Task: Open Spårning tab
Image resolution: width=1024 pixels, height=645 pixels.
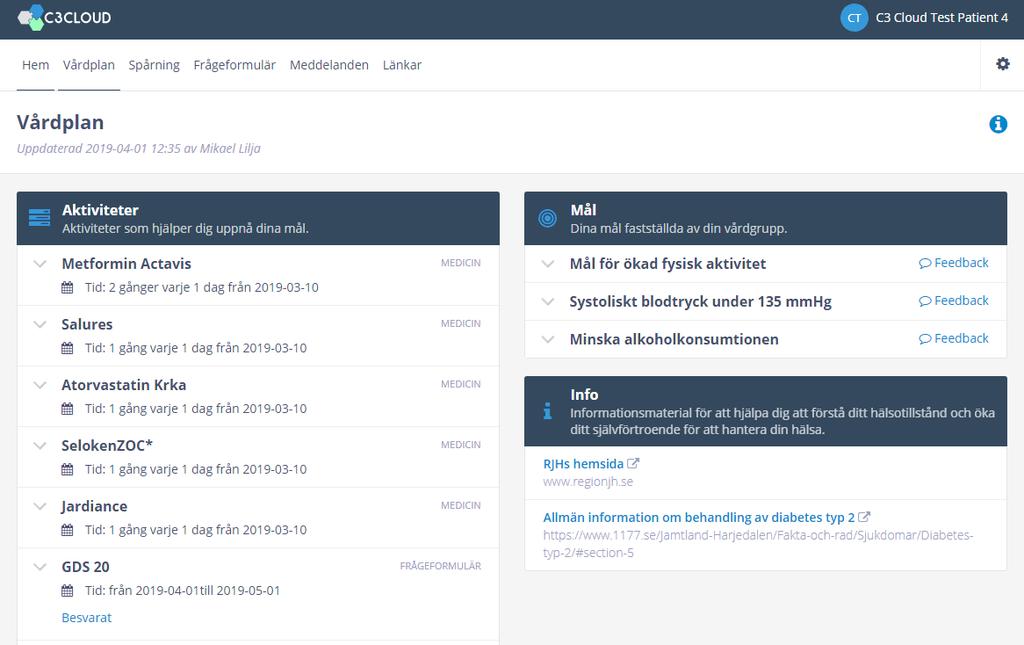Action: coord(154,65)
